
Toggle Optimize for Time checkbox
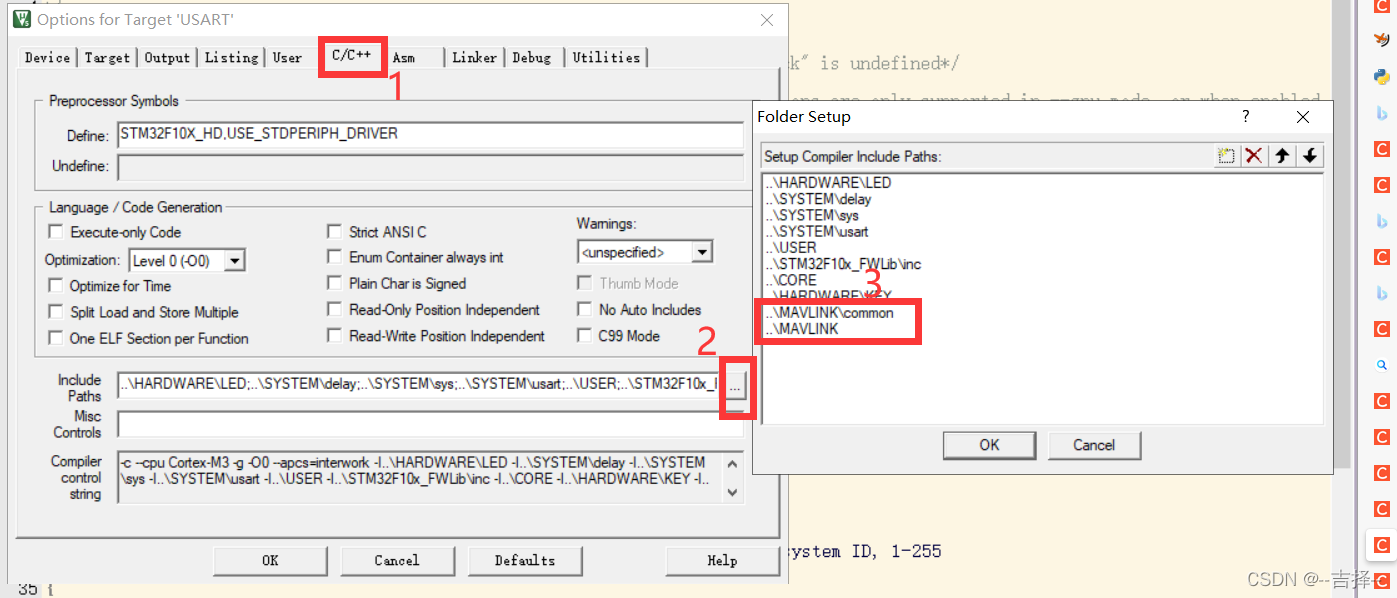(x=55, y=285)
